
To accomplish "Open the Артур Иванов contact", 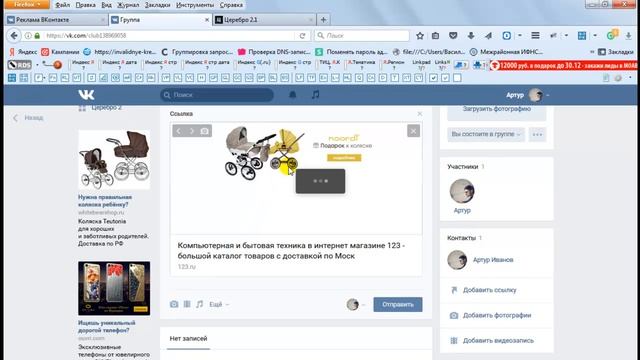I will 493,260.
